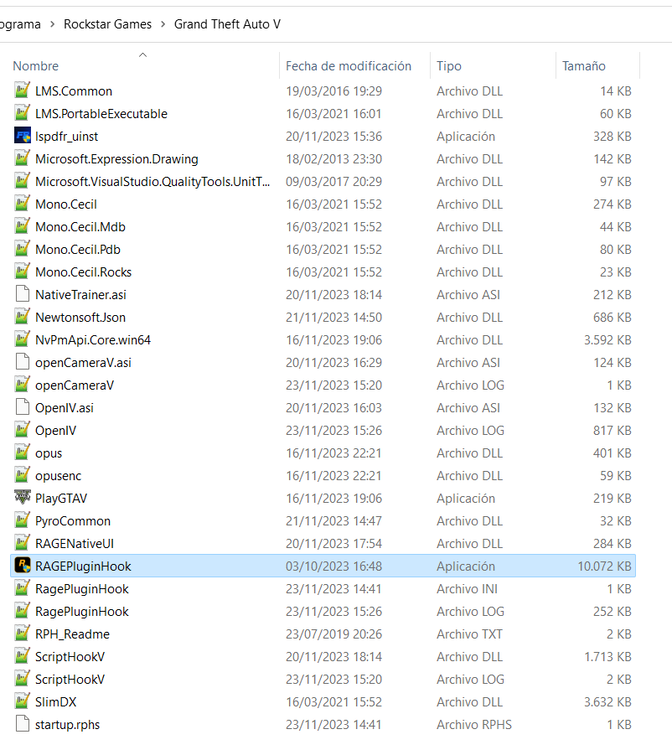Select RagePluginHook LOG file name
The image size is (672, 750).
pyautogui.click(x=82, y=611)
